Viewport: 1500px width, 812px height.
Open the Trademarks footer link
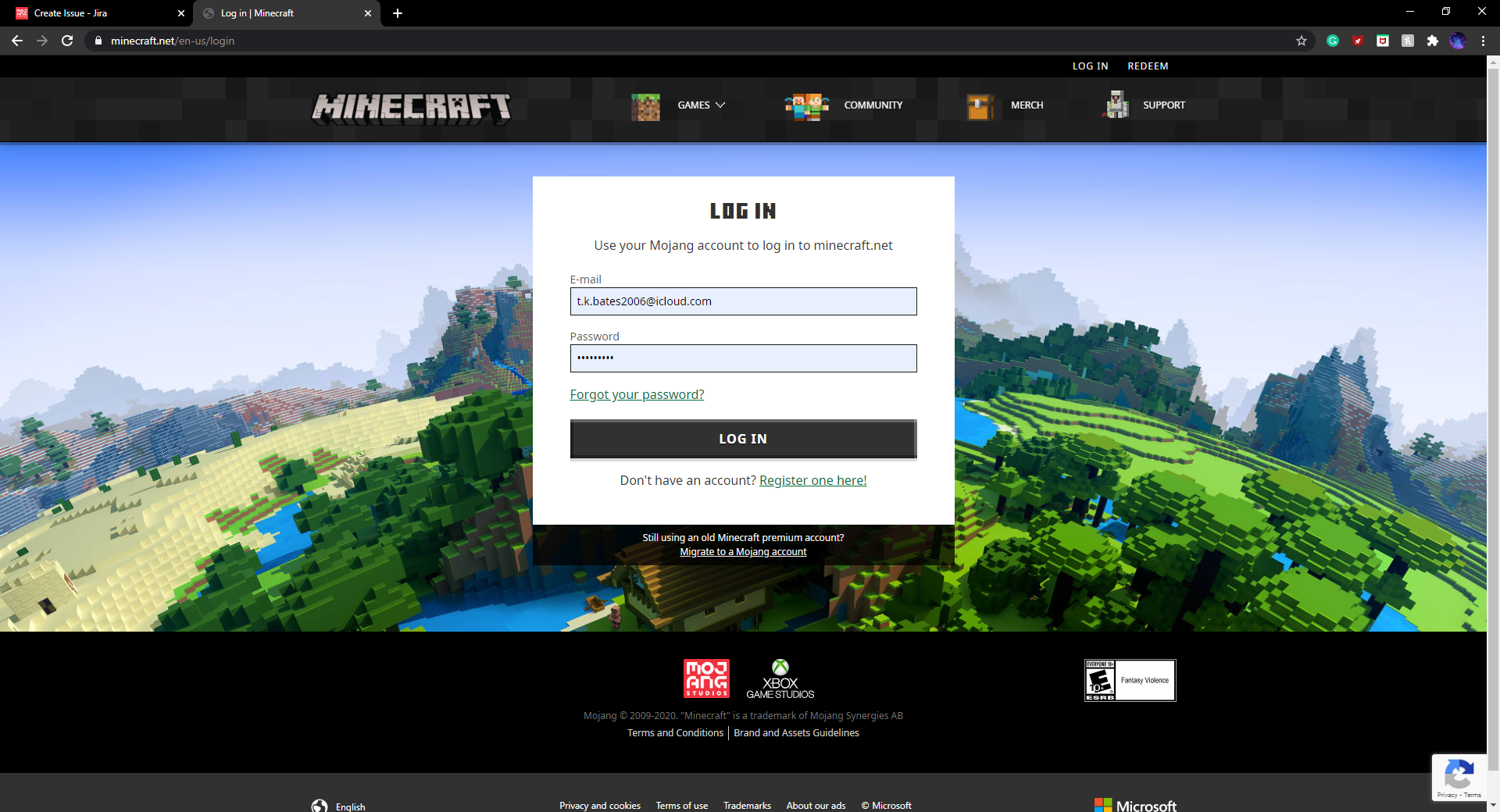point(747,806)
